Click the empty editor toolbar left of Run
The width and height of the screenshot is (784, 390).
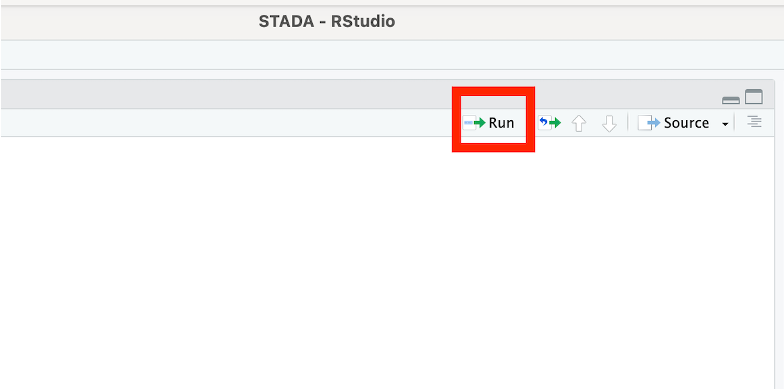(225, 123)
